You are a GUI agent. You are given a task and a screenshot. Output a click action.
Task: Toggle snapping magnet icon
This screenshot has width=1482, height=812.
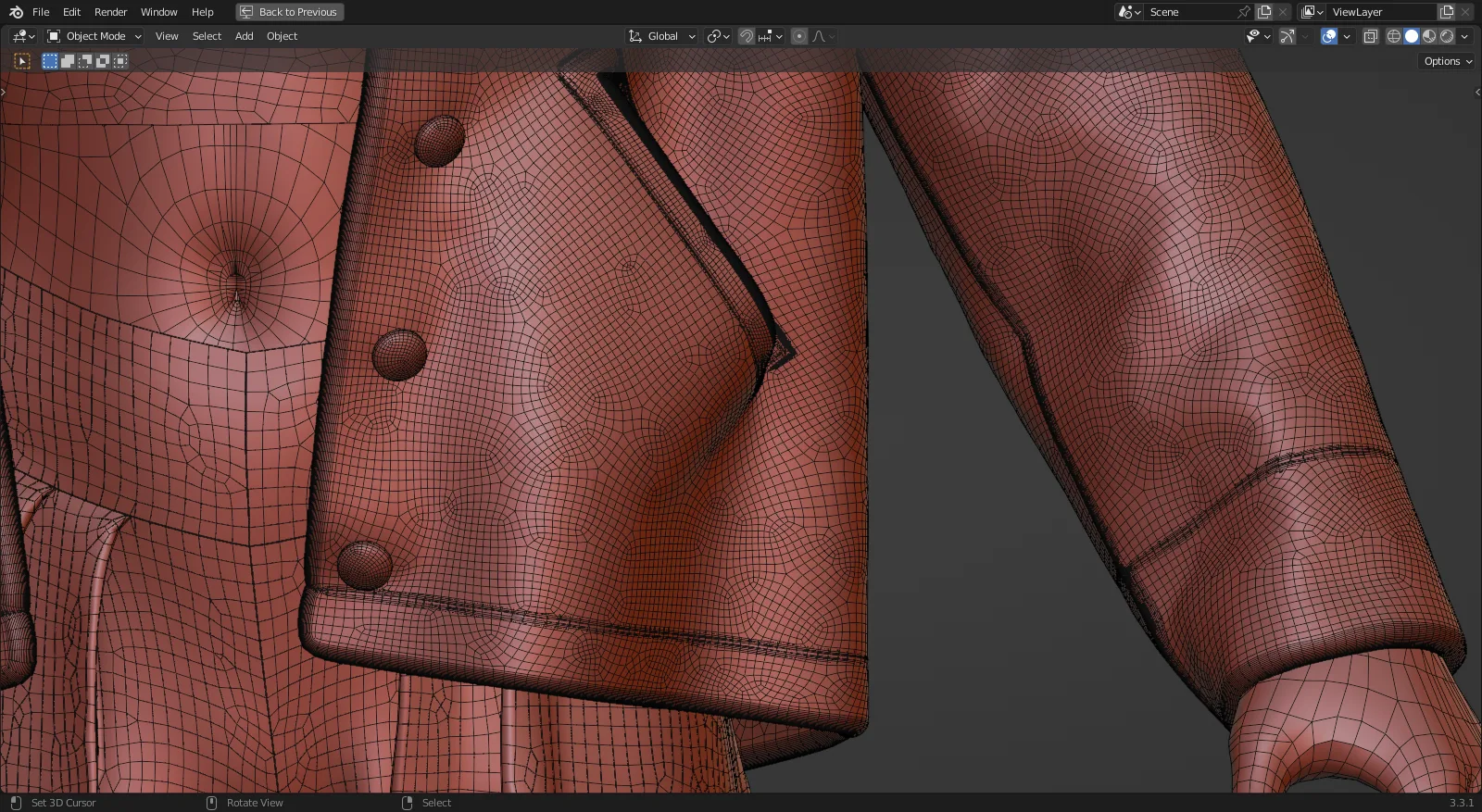(746, 36)
